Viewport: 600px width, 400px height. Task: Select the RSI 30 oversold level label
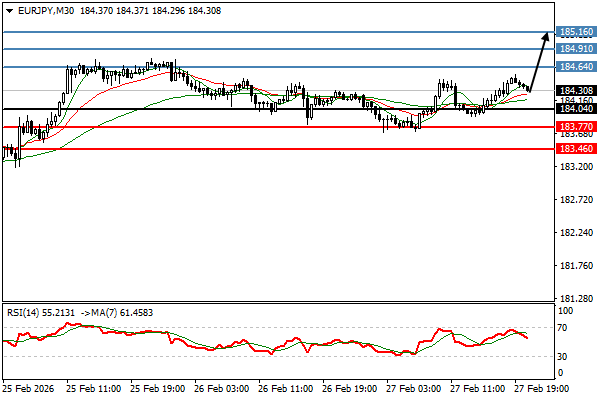point(563,356)
